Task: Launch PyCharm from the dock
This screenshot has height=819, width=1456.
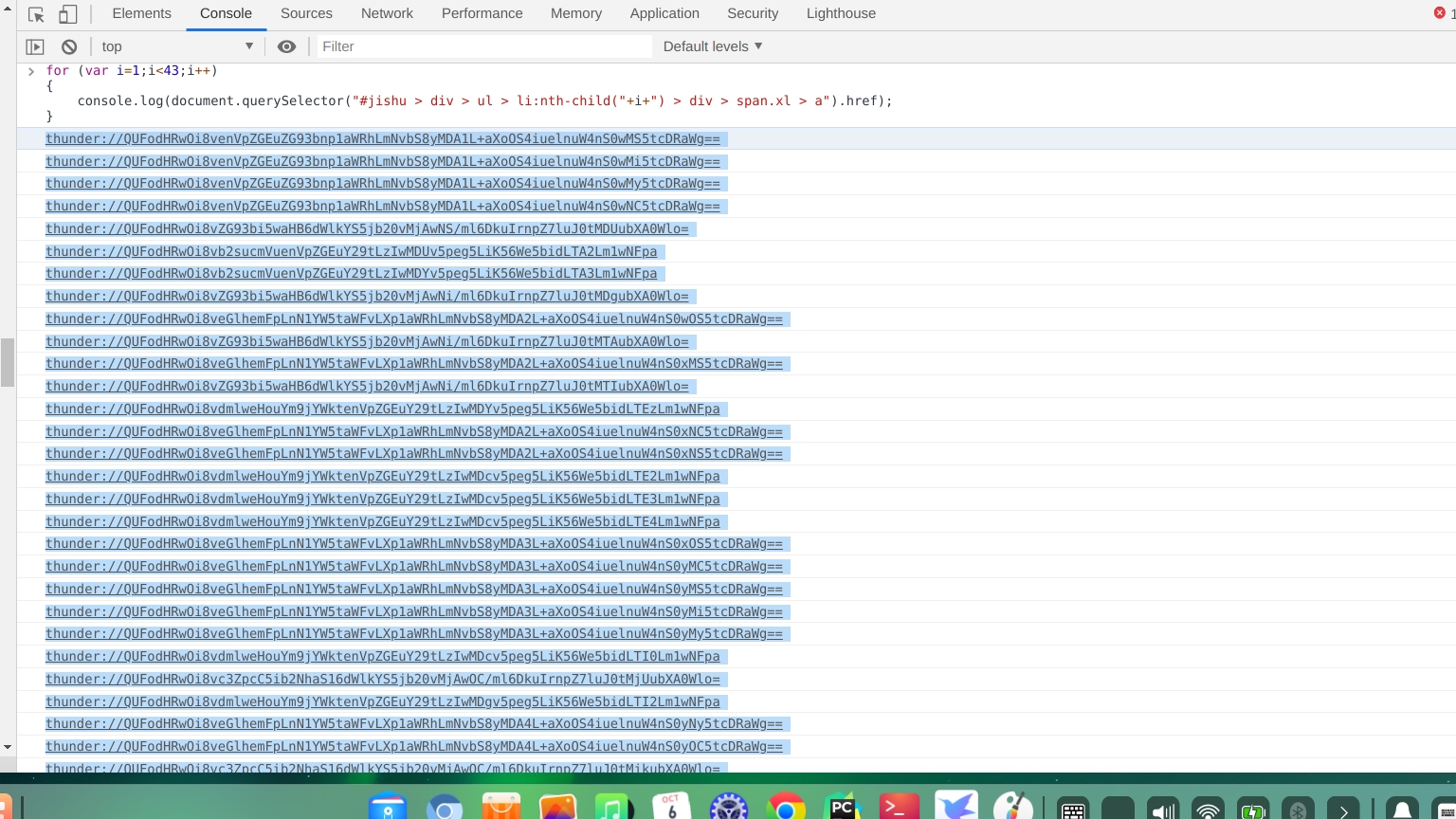Action: click(x=843, y=807)
